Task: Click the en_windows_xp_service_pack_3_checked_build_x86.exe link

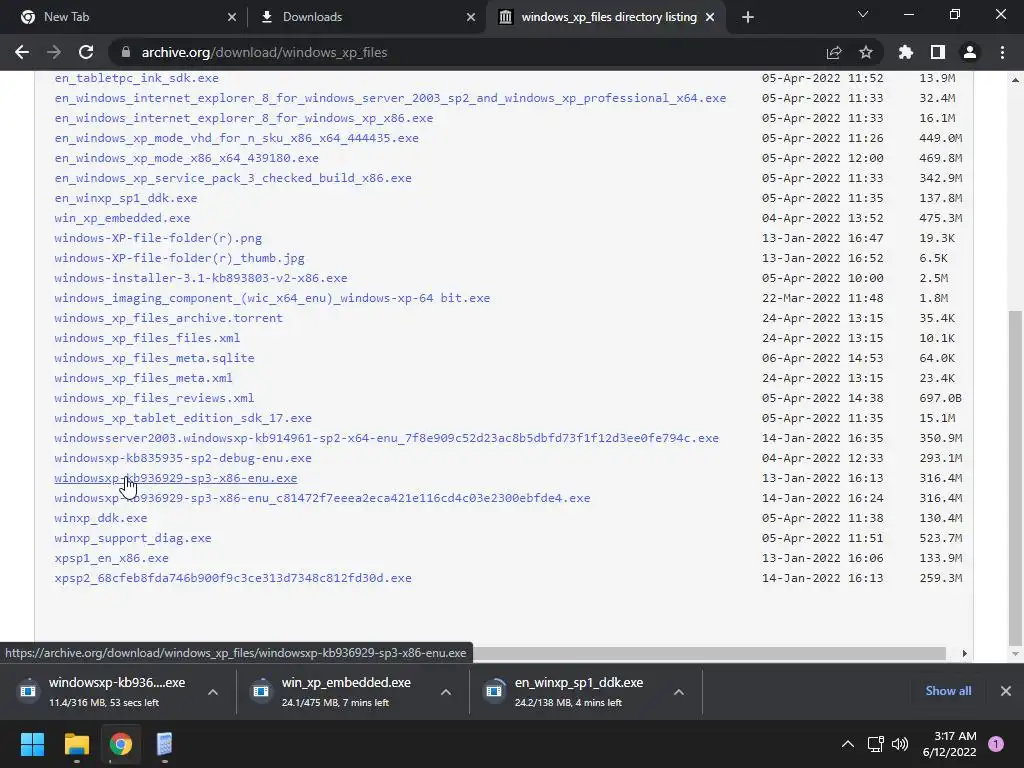Action: [x=232, y=178]
